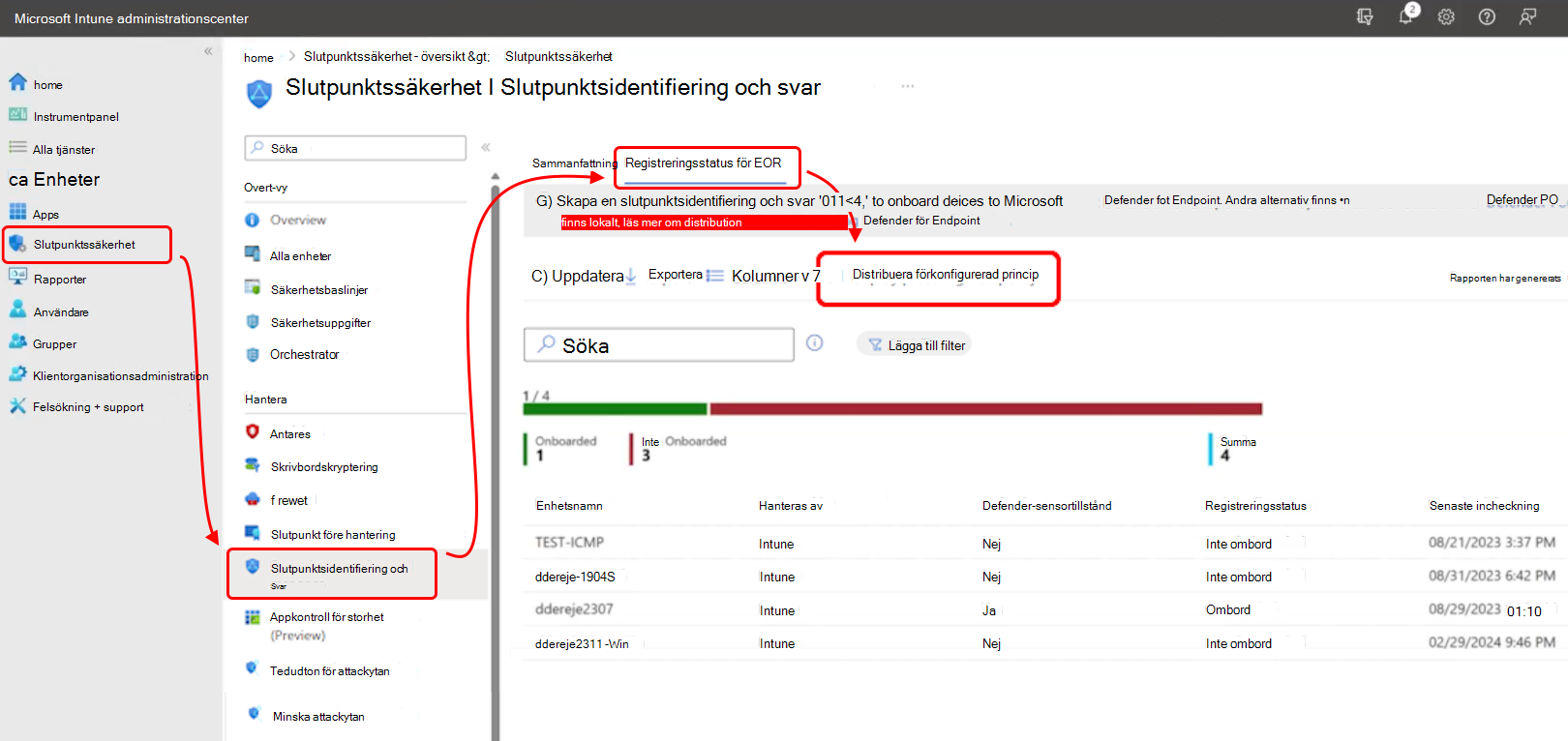Image resolution: width=1568 pixels, height=741 pixels.
Task: Sort by the Enhetsnamn column header
Action: (569, 506)
